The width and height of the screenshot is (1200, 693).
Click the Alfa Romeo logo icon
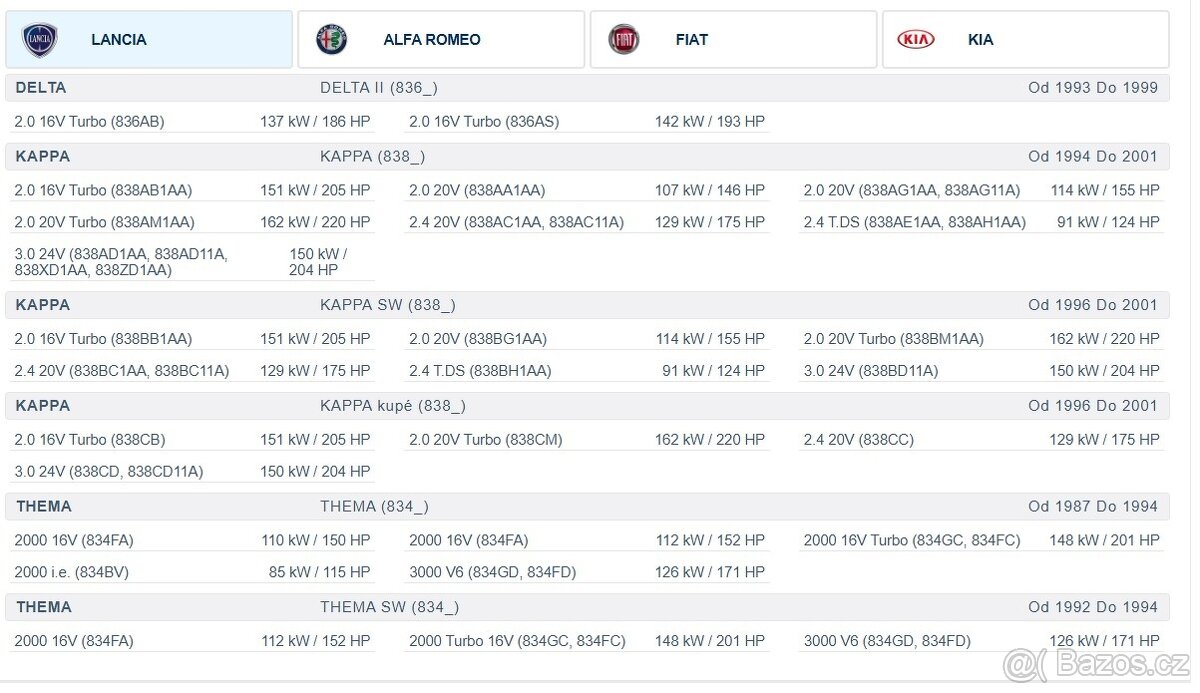pyautogui.click(x=332, y=40)
